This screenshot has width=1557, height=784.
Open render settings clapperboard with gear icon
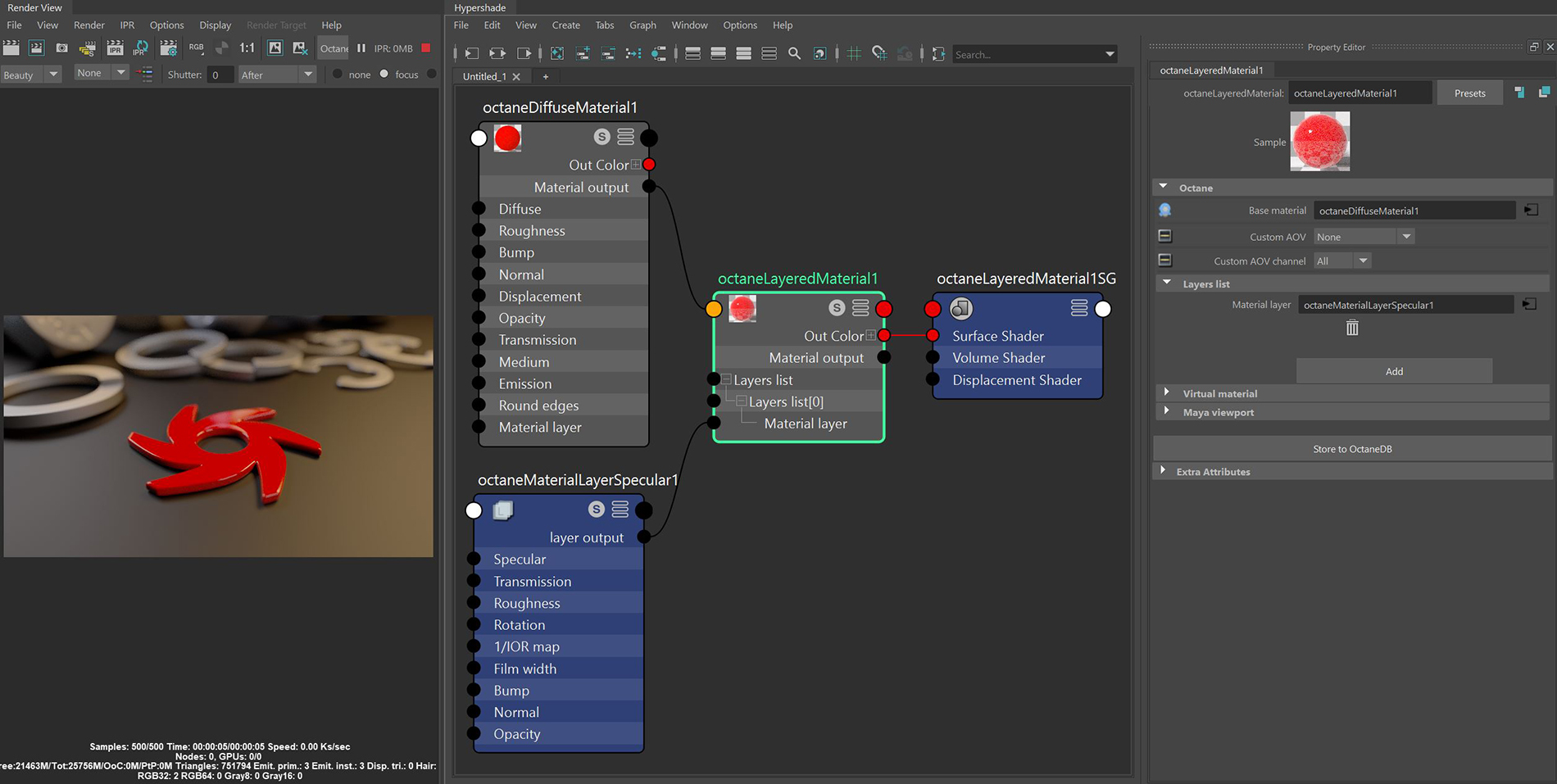pos(169,48)
